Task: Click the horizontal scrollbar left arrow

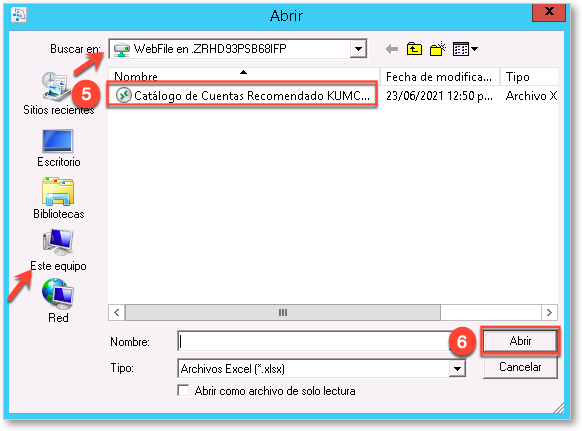Action: pos(117,312)
